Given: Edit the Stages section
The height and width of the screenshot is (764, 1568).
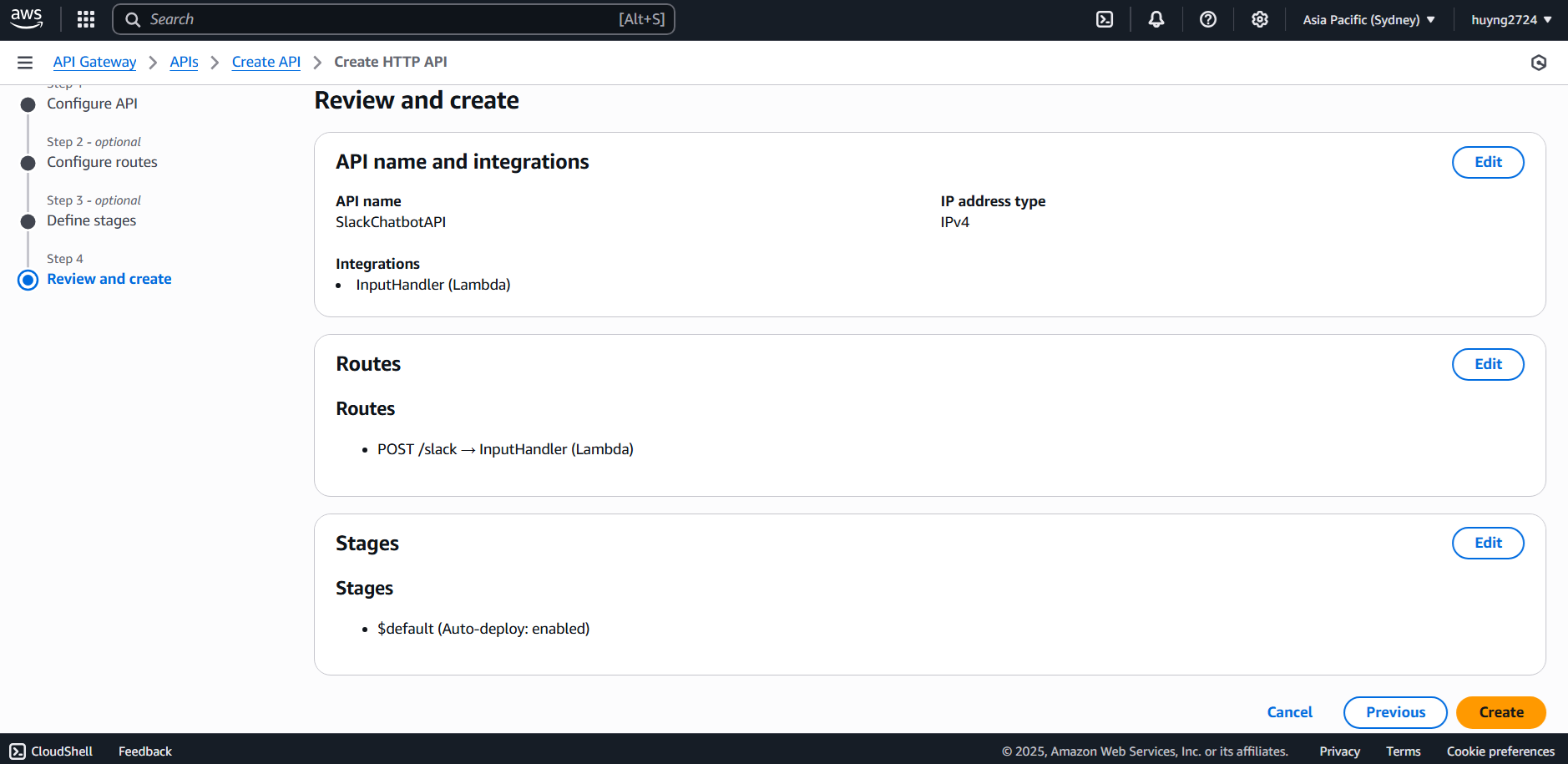Looking at the screenshot, I should click(1488, 543).
